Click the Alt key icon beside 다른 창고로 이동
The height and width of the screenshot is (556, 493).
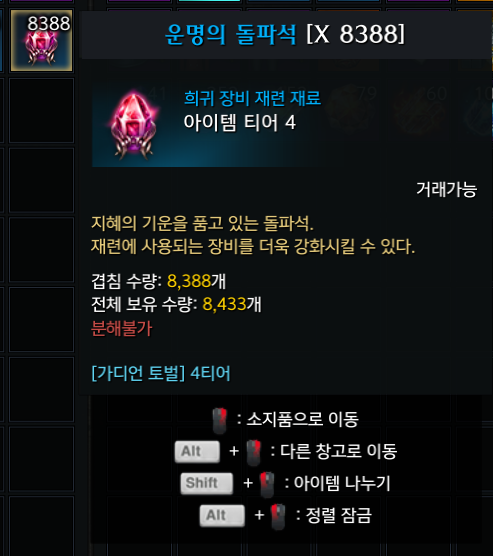pyautogui.click(x=197, y=451)
